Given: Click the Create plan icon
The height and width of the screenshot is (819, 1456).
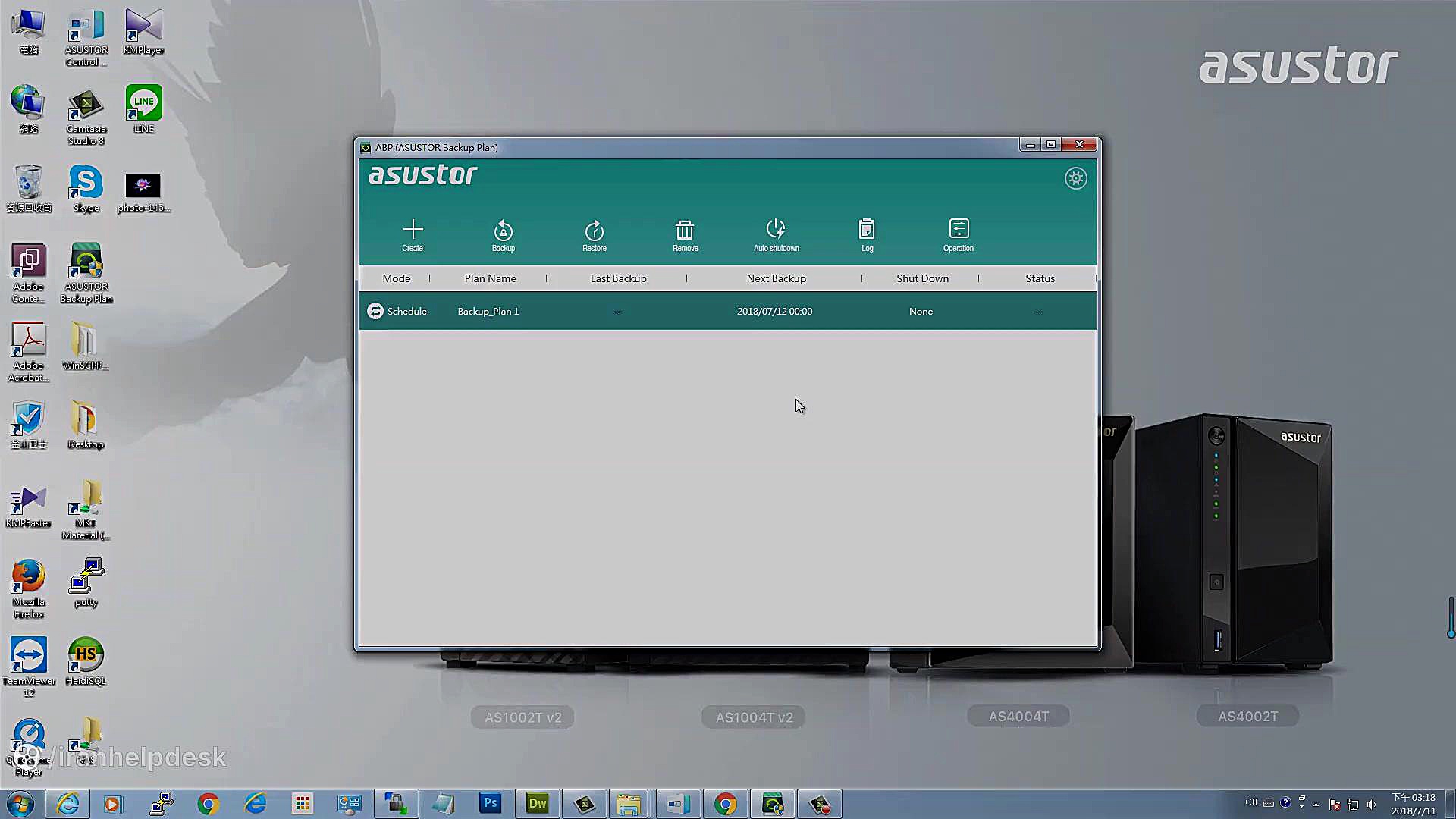Looking at the screenshot, I should (413, 235).
